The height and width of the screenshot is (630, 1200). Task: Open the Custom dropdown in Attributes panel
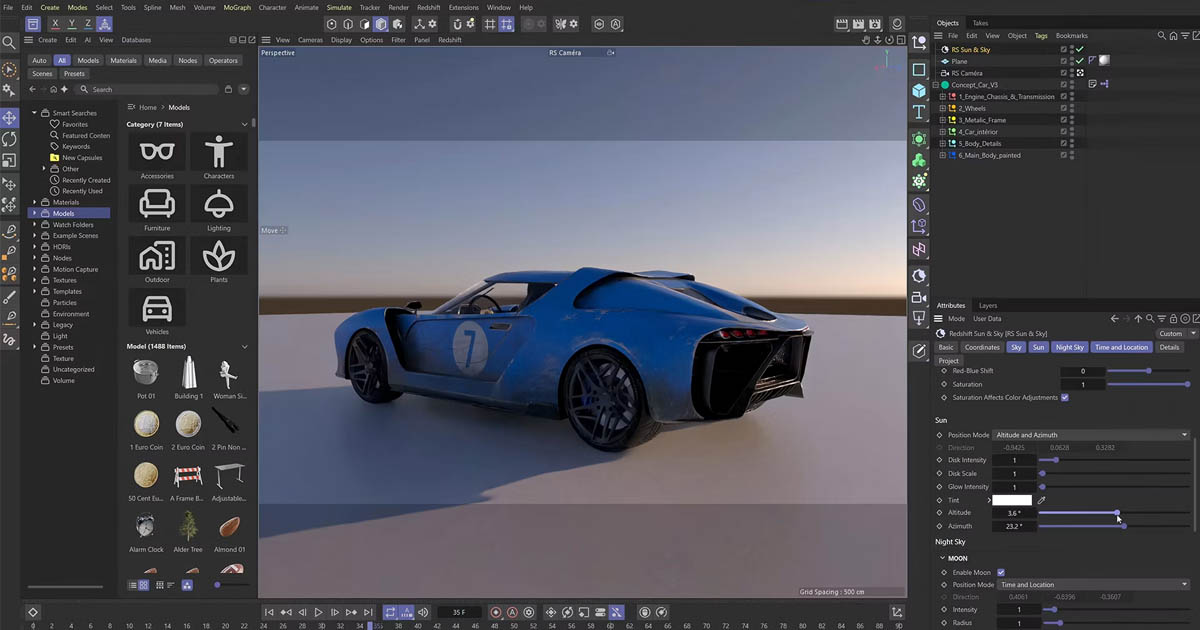click(x=1176, y=333)
